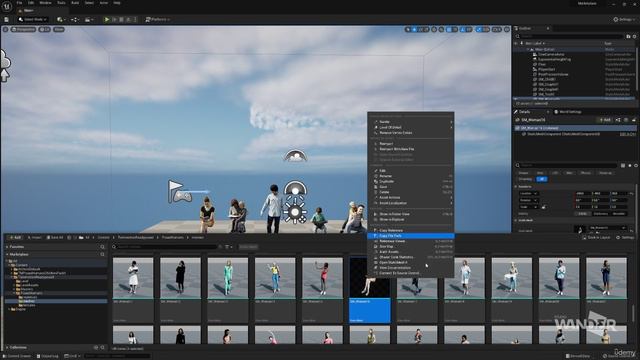
Task: Open the Platforms dropdown
Action: point(158,19)
